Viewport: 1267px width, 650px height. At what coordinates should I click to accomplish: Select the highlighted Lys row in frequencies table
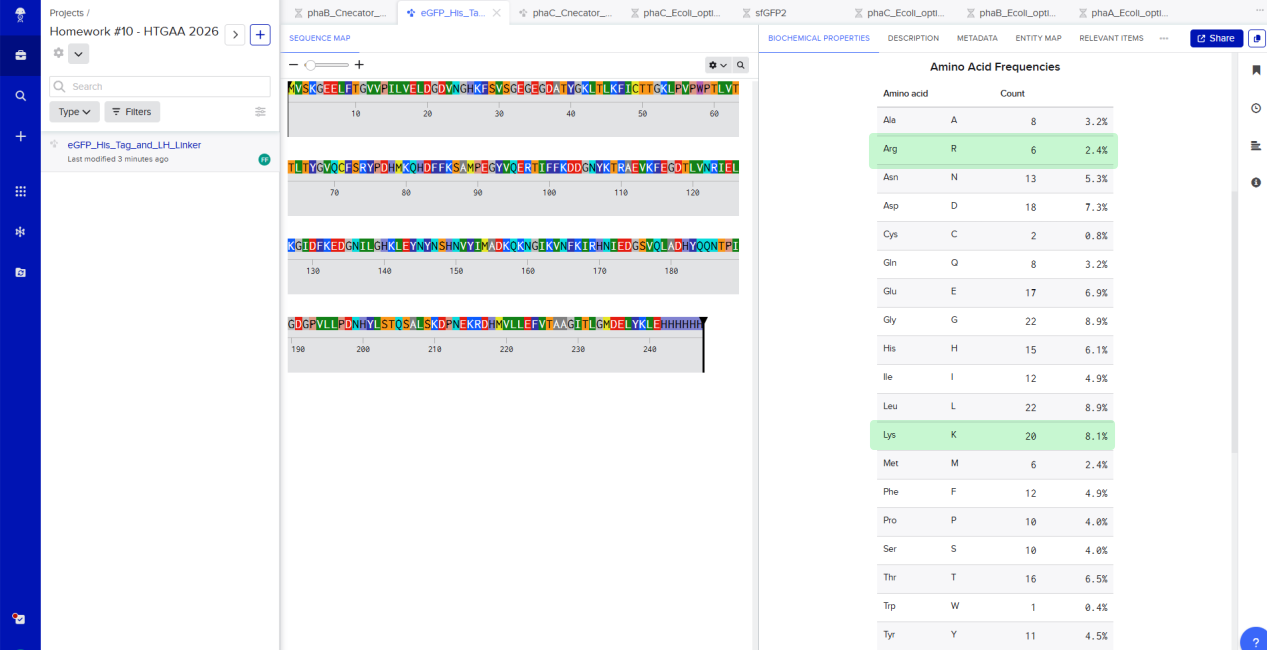[994, 436]
